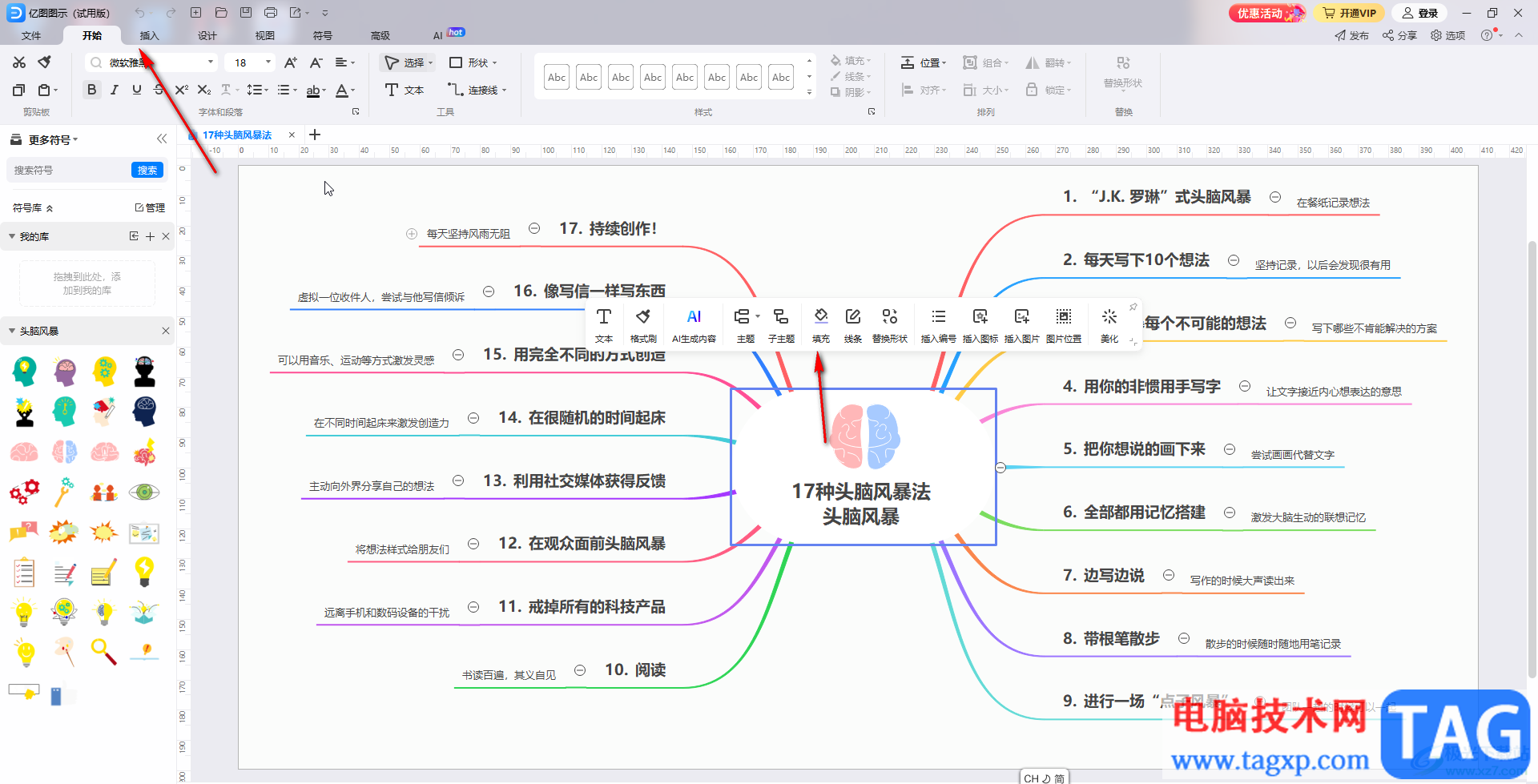The width and height of the screenshot is (1538, 784).
Task: Open the 更多符号 dropdown
Action: tap(54, 139)
